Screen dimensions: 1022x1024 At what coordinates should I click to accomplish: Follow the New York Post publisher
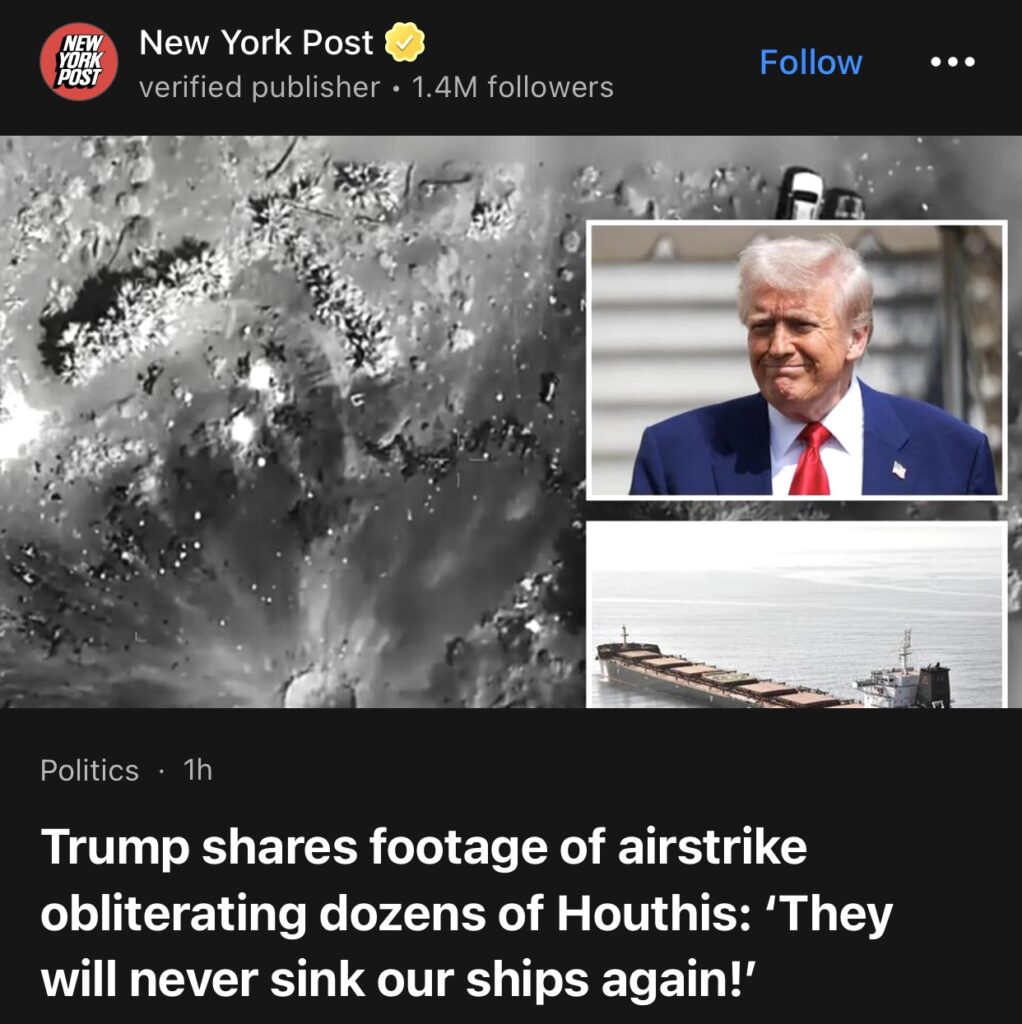[x=810, y=63]
